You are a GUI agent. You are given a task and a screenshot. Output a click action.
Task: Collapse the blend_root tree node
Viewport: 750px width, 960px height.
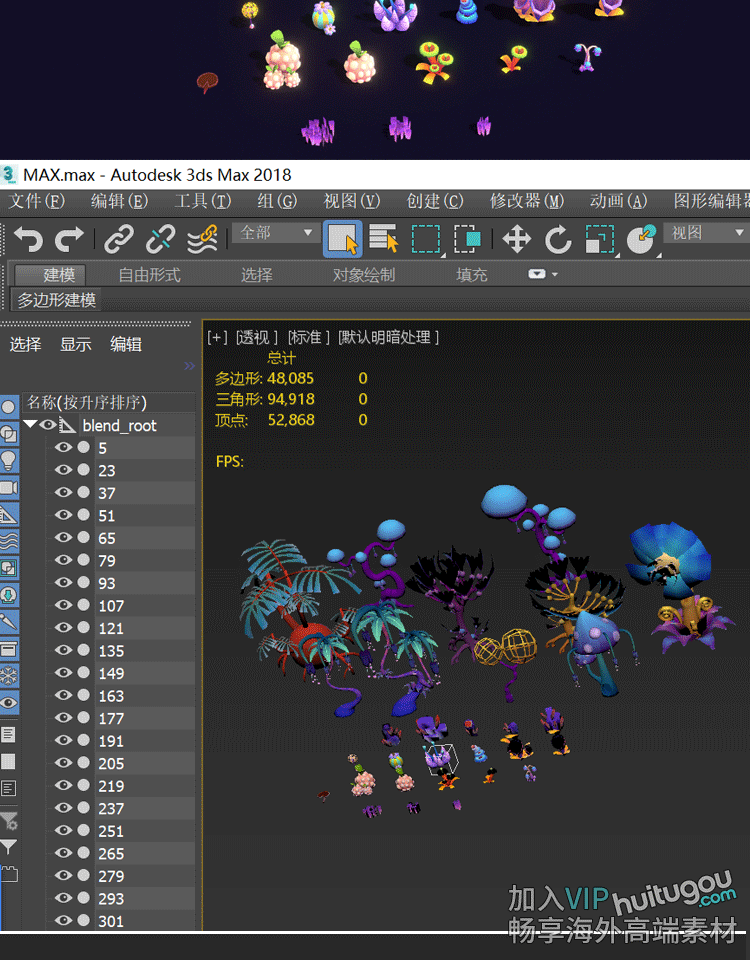click(x=31, y=425)
